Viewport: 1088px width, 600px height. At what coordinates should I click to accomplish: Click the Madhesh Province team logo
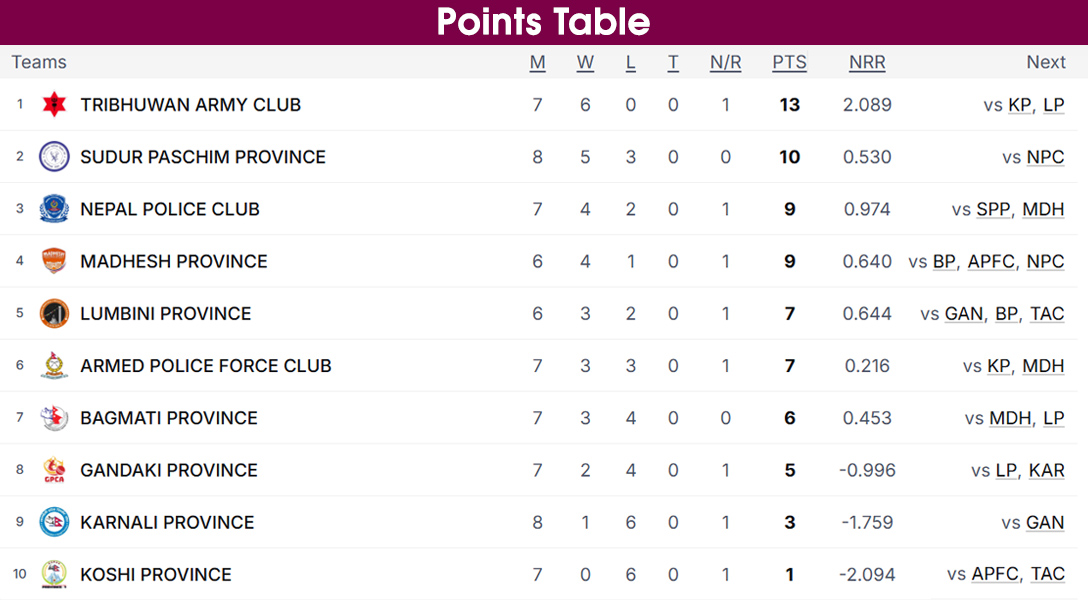coord(54,261)
